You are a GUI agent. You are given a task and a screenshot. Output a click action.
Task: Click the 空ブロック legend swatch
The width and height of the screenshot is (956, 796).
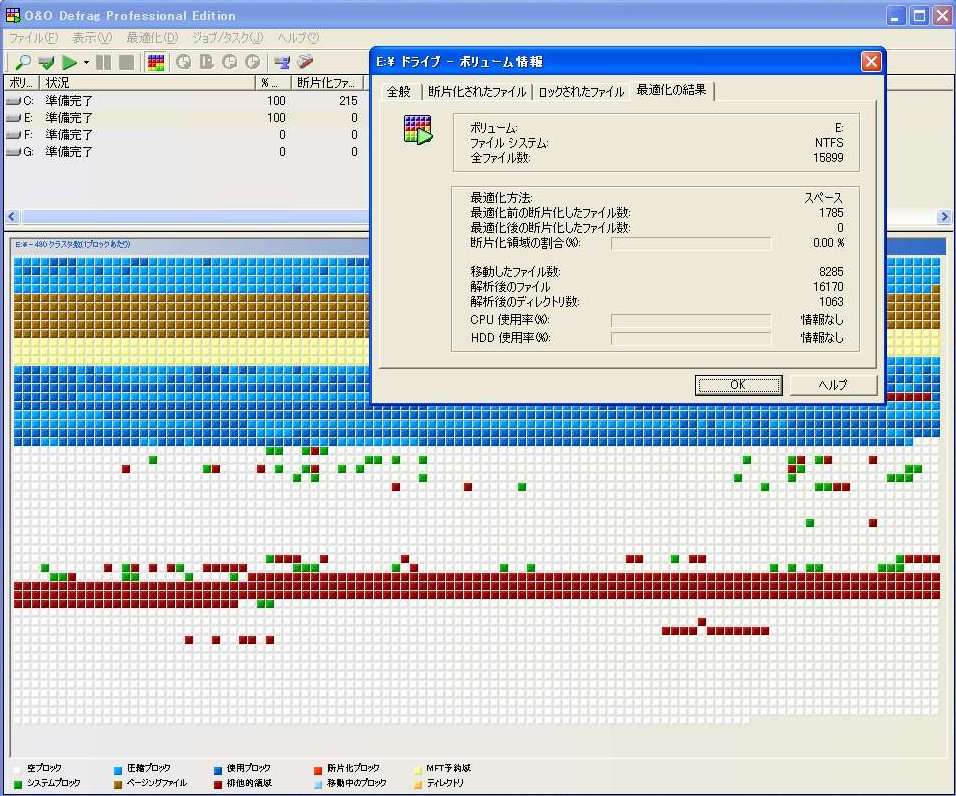point(18,770)
